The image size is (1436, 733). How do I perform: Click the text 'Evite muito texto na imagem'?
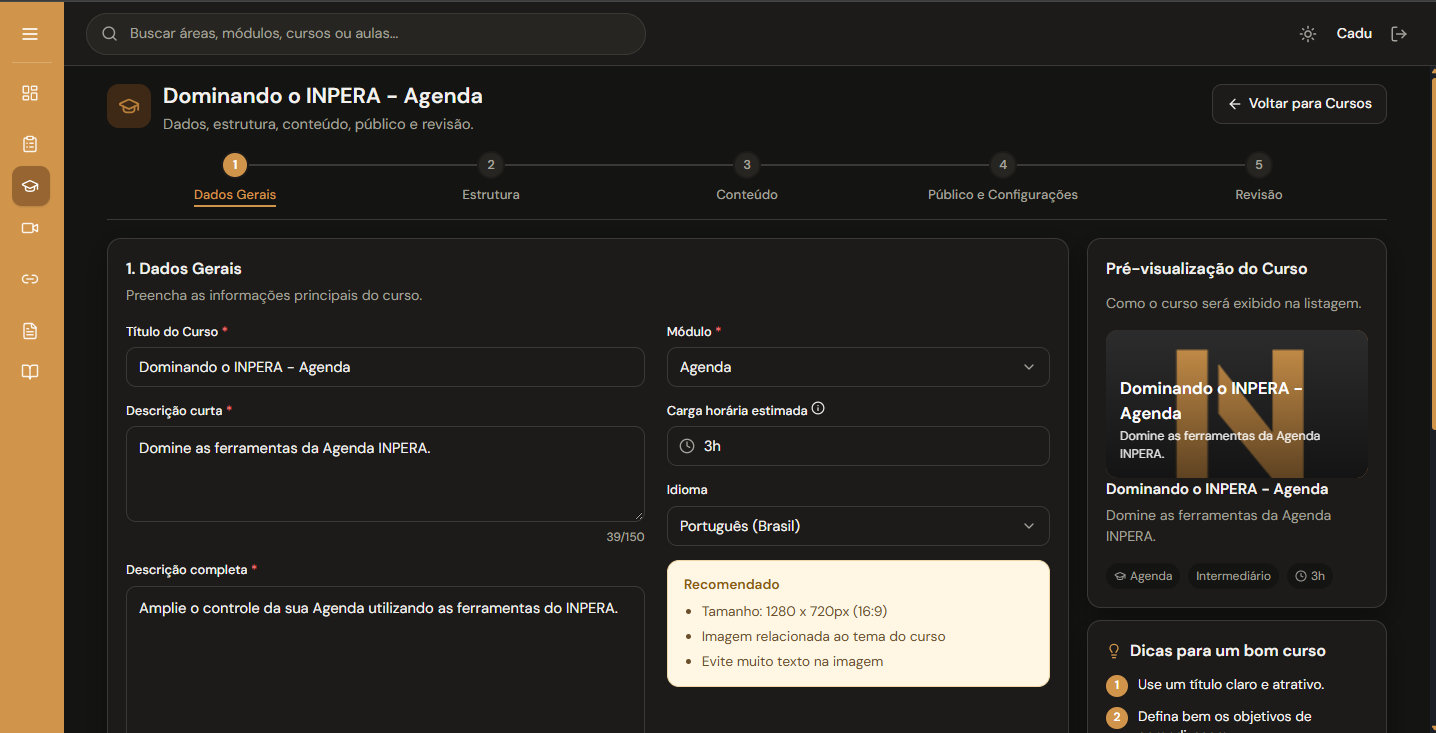click(792, 661)
